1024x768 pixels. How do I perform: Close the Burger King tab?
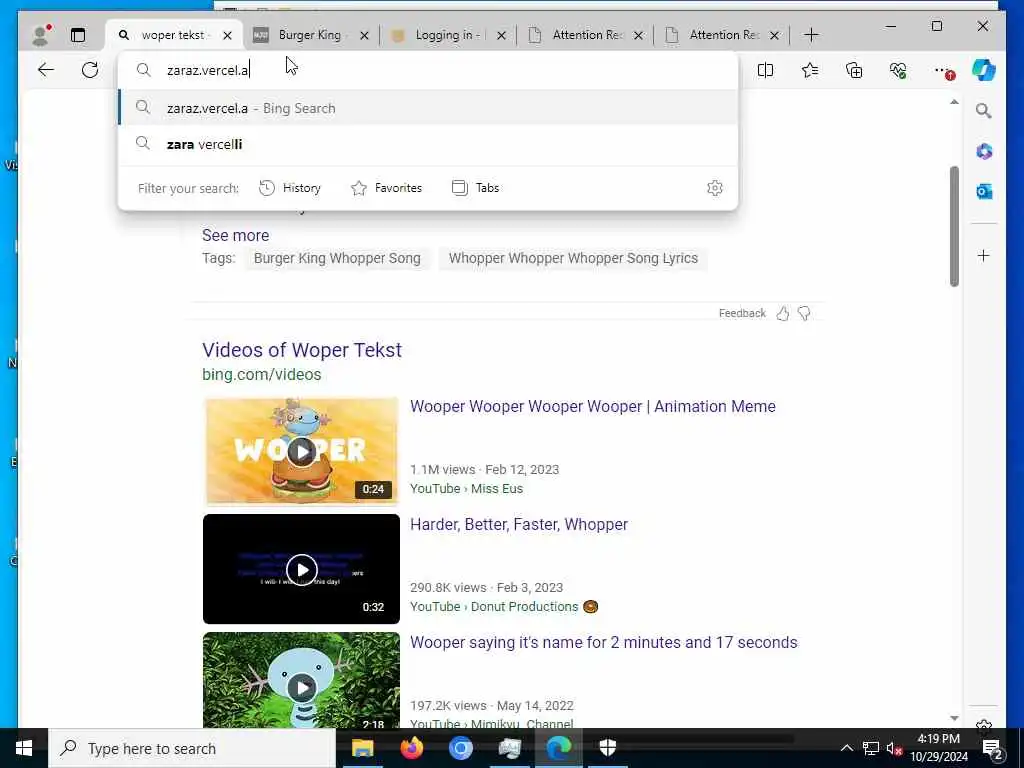pos(364,35)
